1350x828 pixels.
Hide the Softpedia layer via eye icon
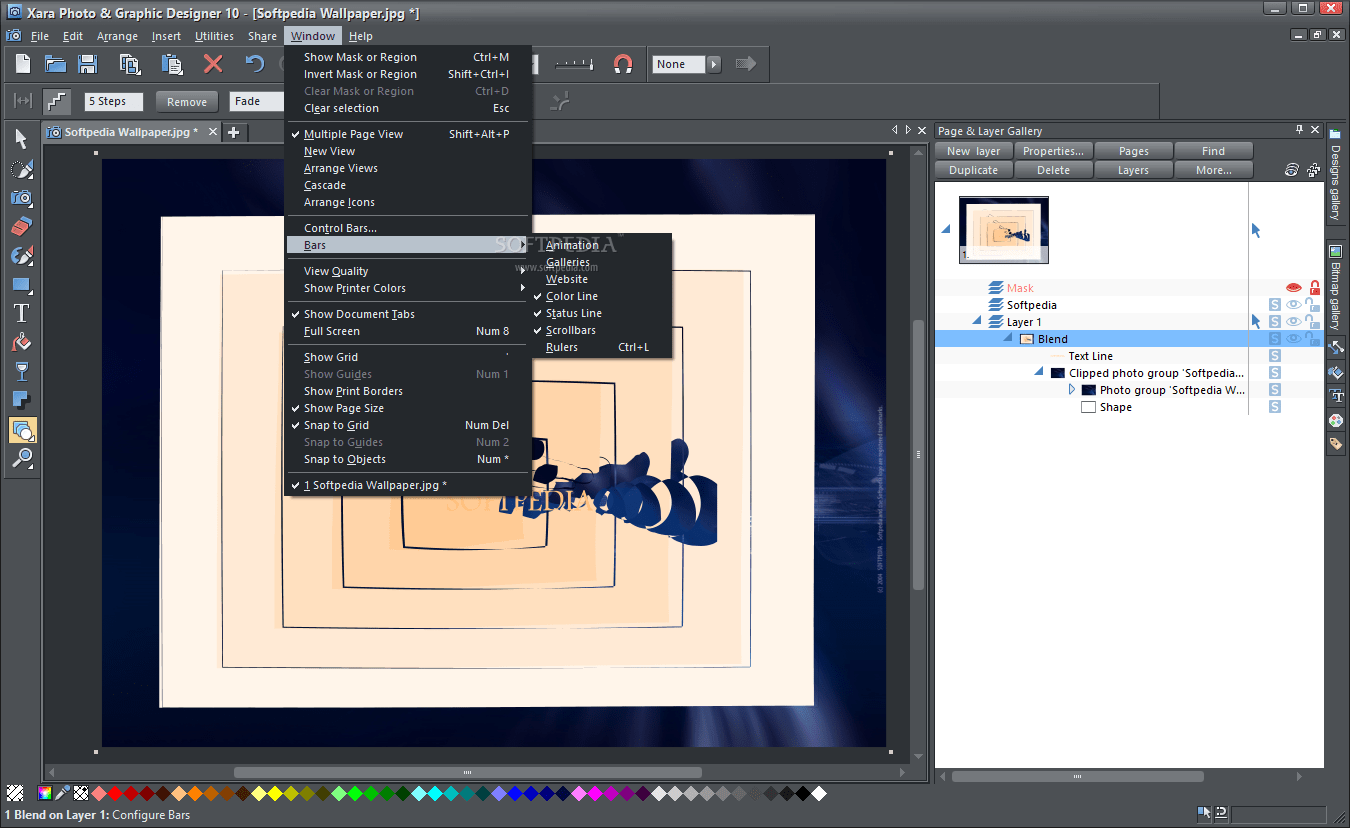coord(1294,305)
